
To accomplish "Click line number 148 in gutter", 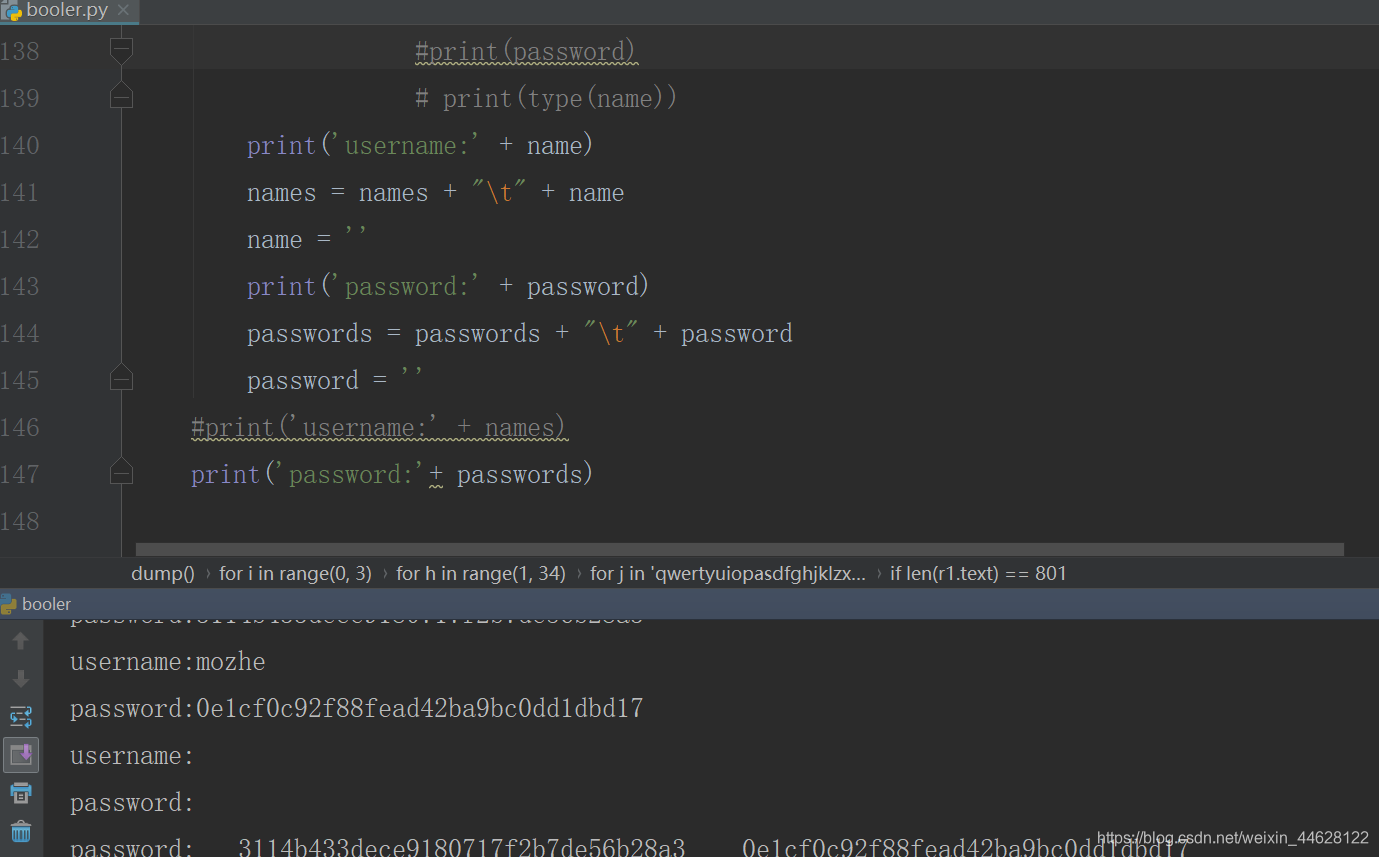I will [x=20, y=521].
